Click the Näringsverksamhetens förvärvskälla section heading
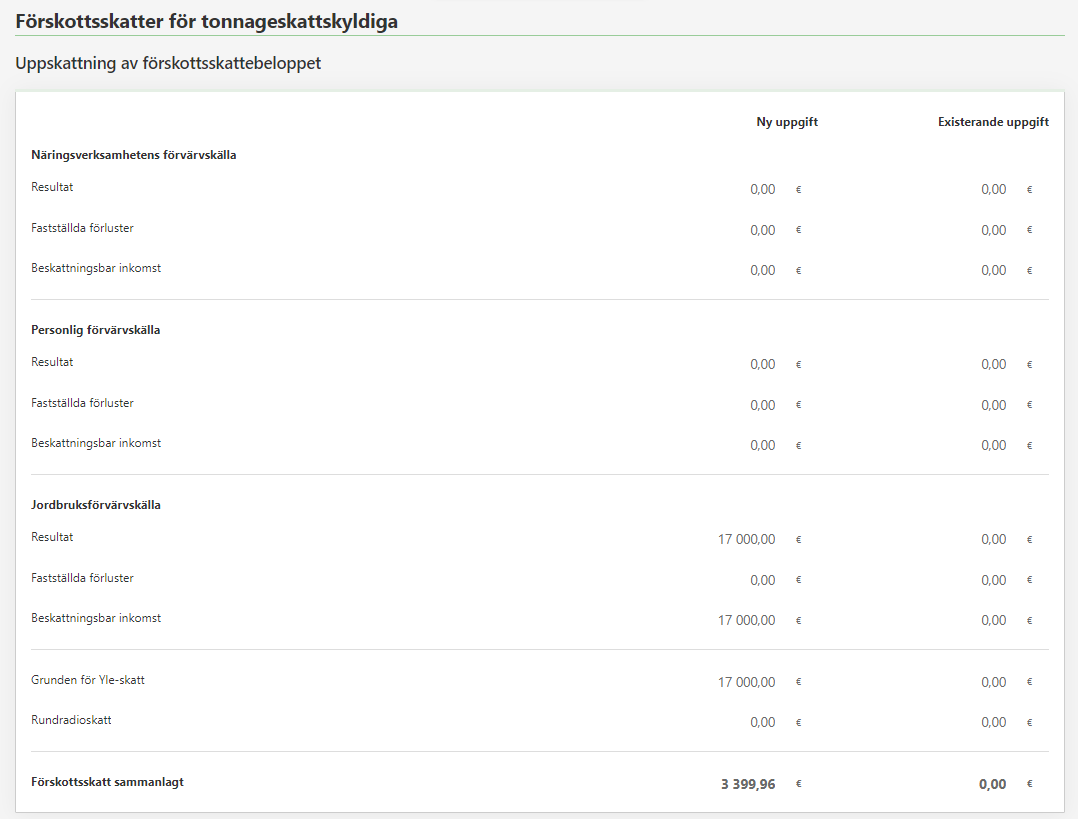The image size is (1078, 819). (133, 155)
